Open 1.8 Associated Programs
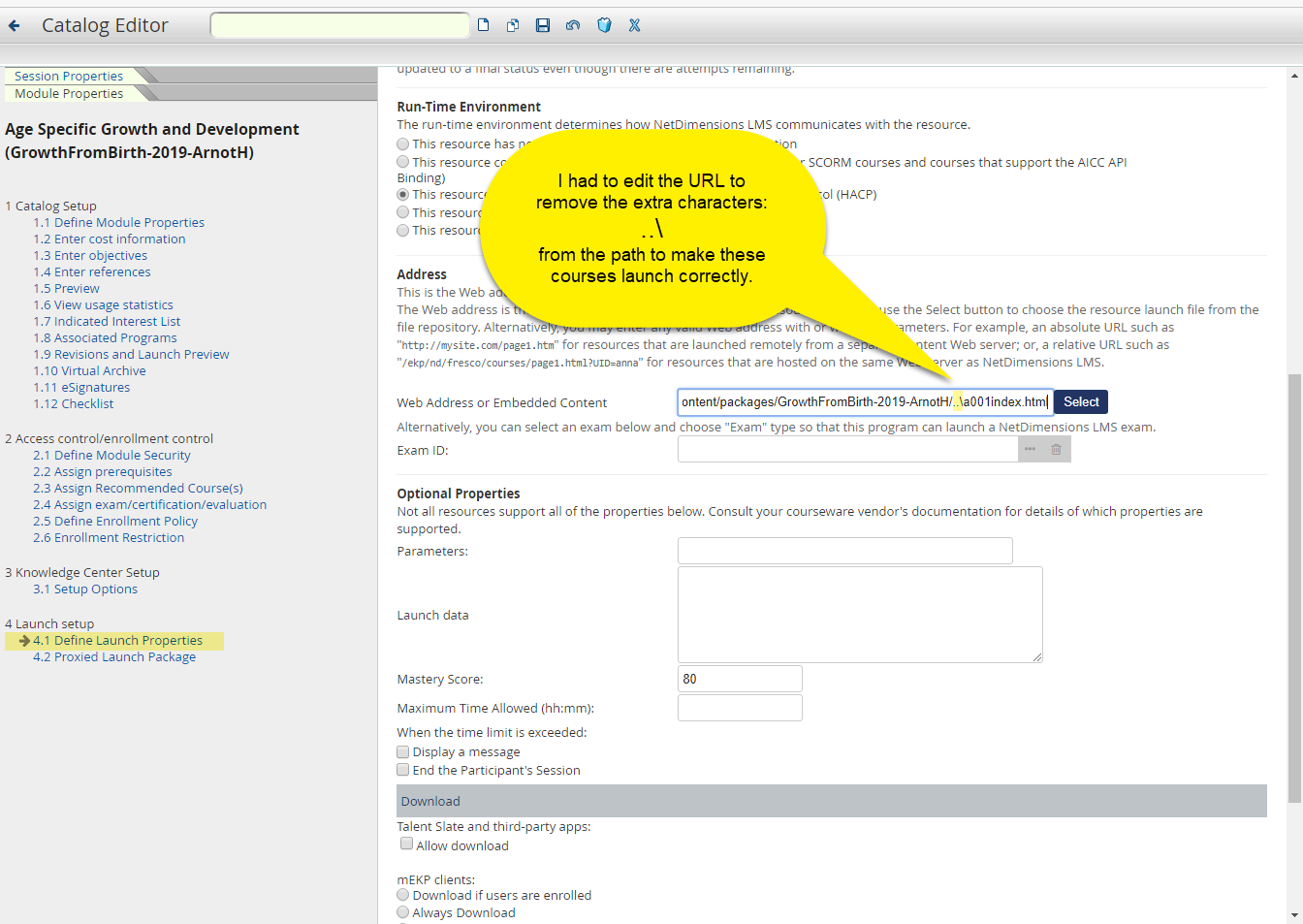Viewport: 1303px width, 924px height. (x=105, y=337)
